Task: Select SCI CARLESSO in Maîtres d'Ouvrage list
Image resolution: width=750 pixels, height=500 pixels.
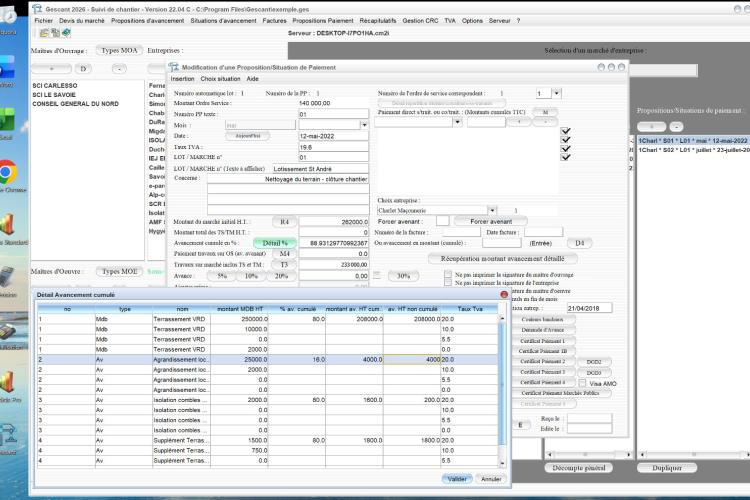Action: 55,86
